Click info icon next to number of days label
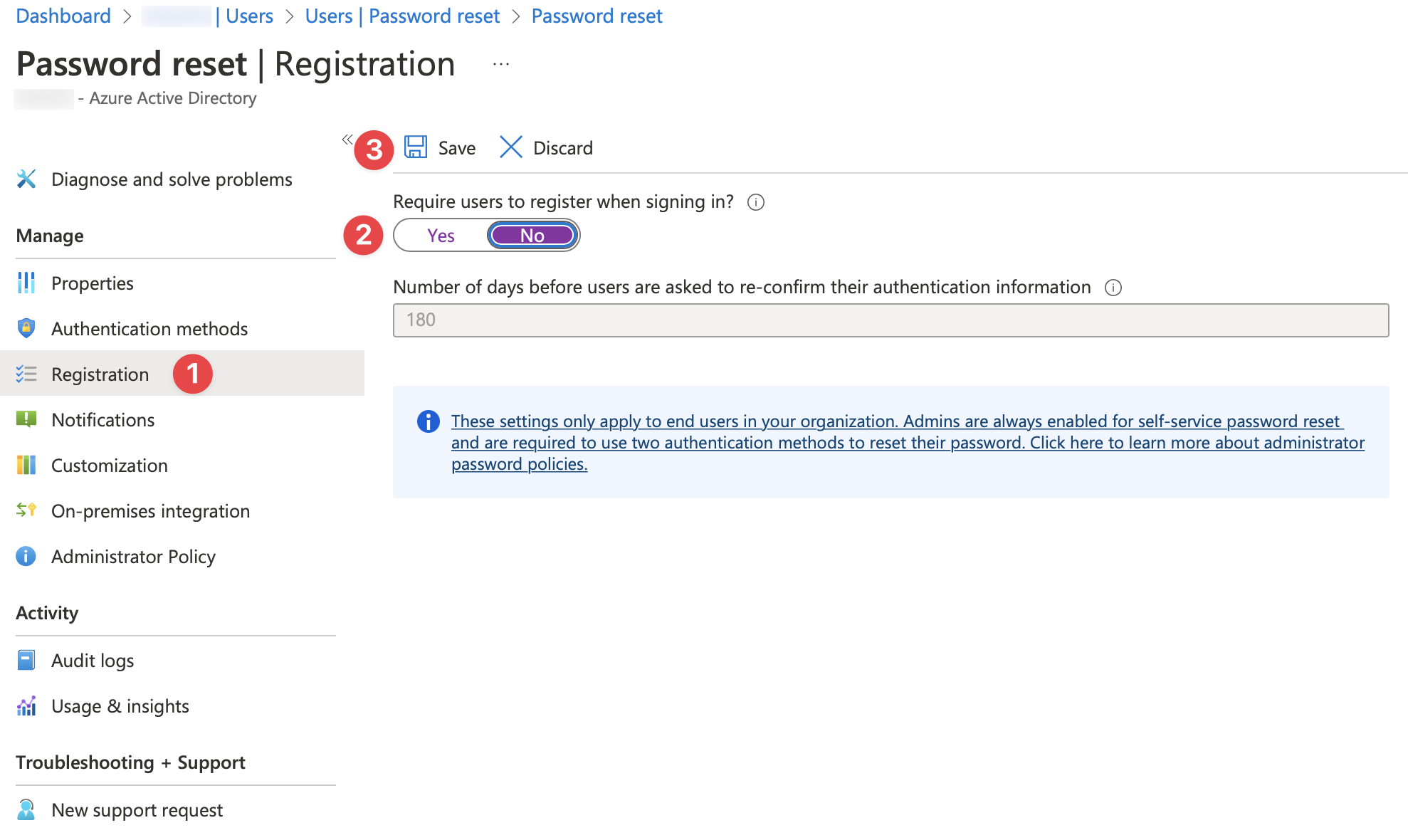This screenshot has width=1408, height=840. 1113,288
